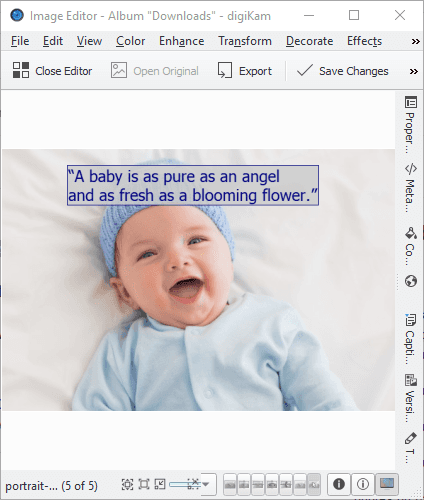Toggle color managed view monitor icon

[x=387, y=484]
